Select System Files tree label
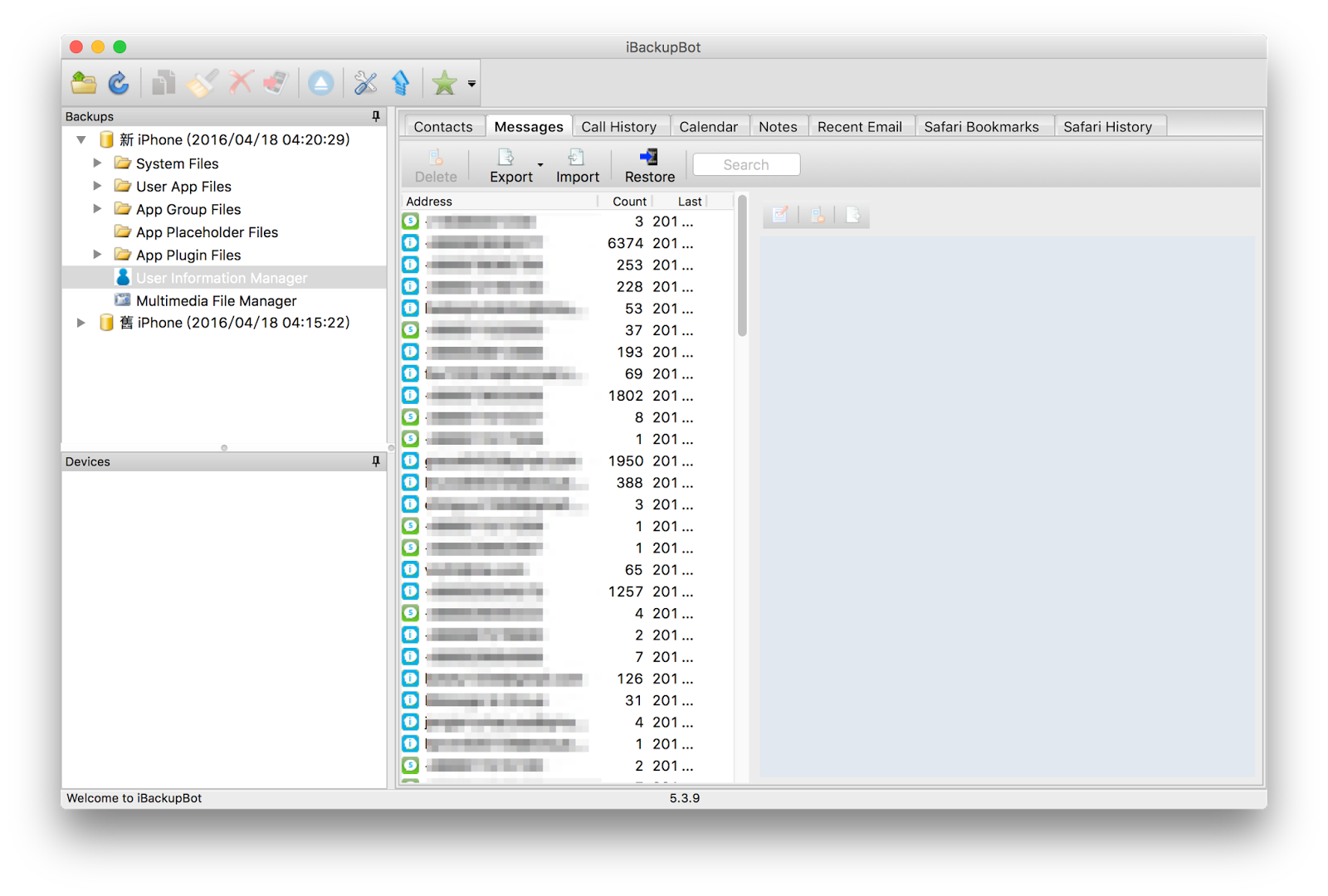 (x=177, y=163)
